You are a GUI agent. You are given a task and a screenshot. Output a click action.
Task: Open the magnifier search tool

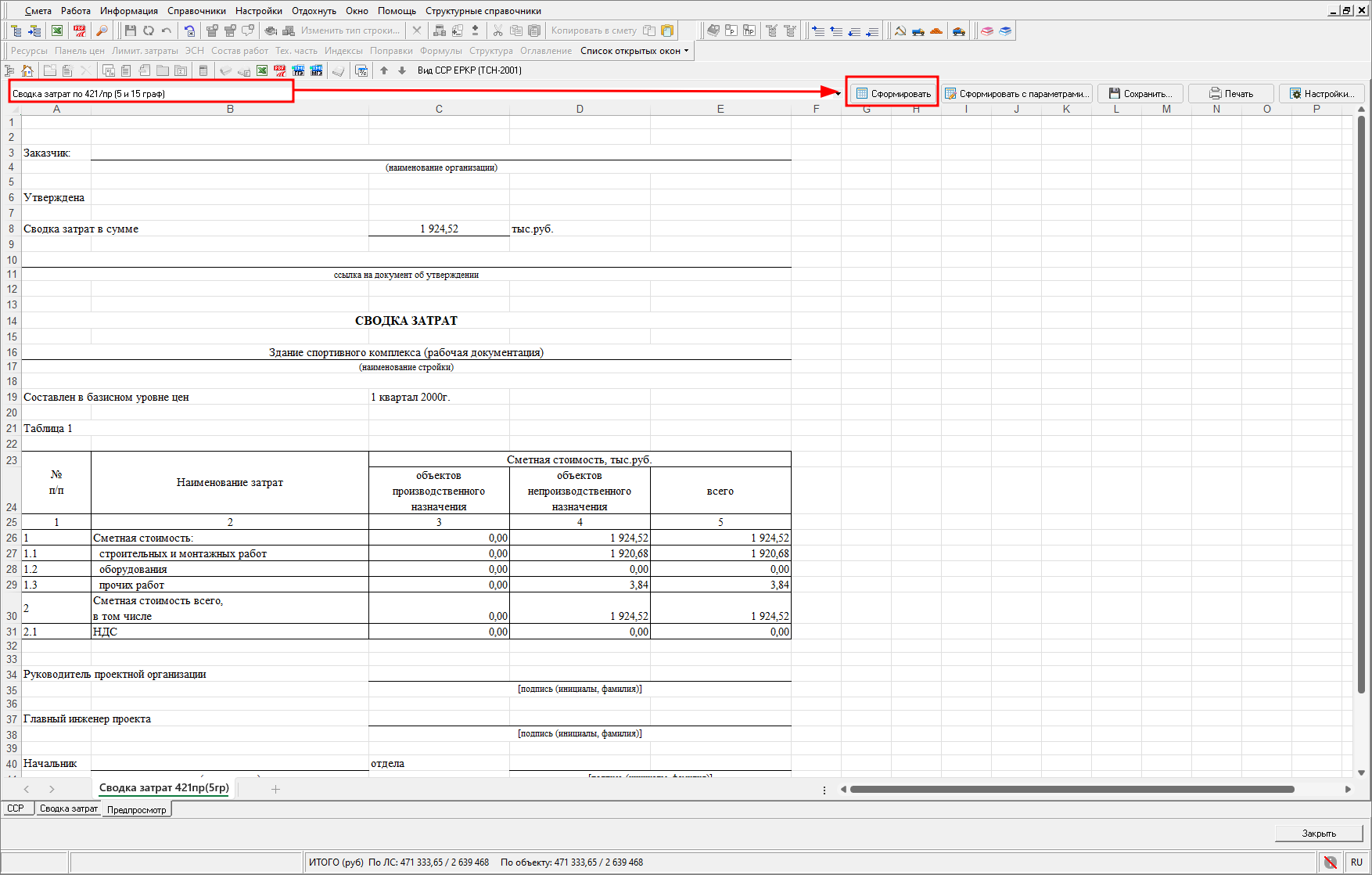tap(102, 31)
